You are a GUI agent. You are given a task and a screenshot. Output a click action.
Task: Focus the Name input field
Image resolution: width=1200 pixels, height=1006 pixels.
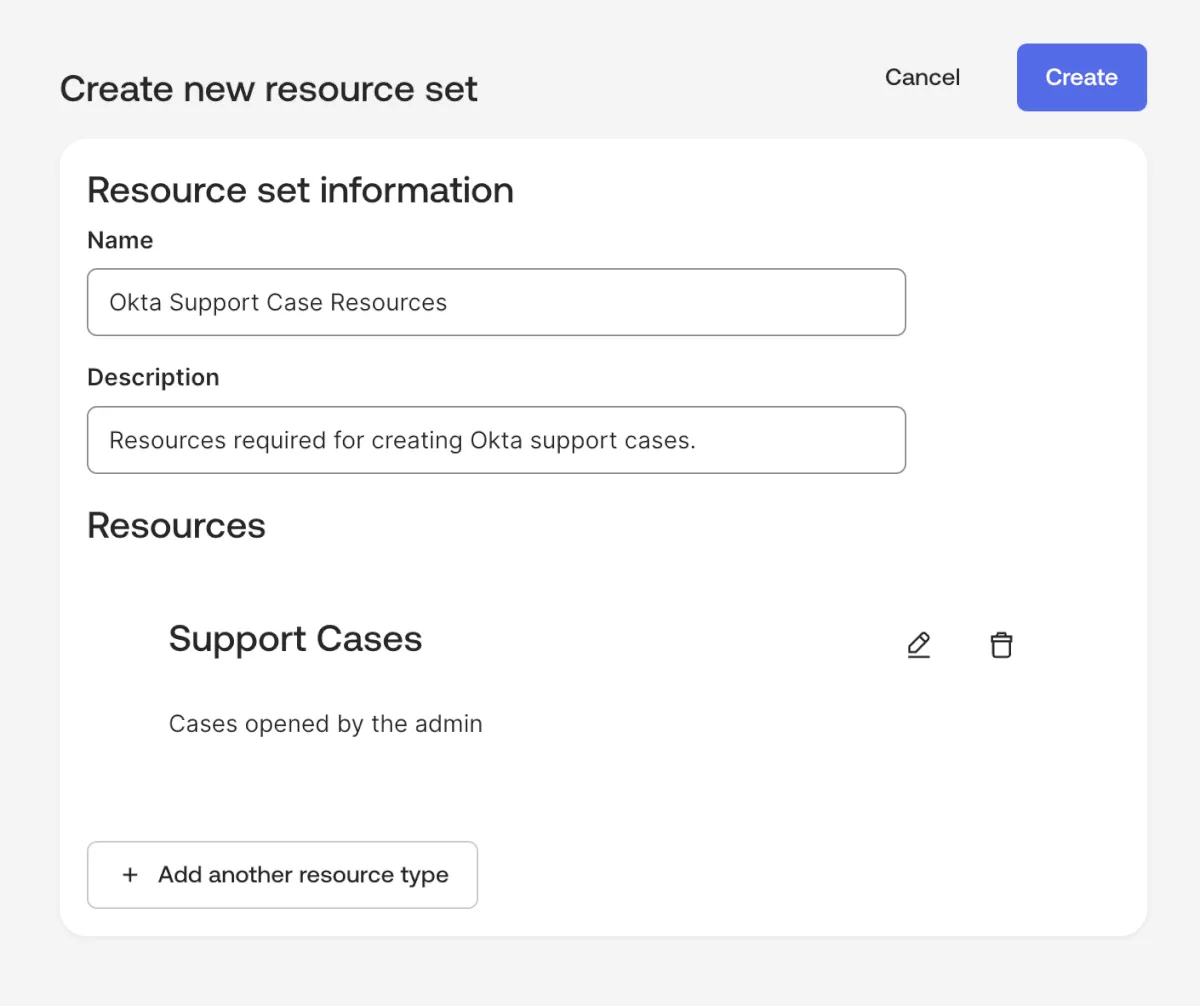(496, 302)
